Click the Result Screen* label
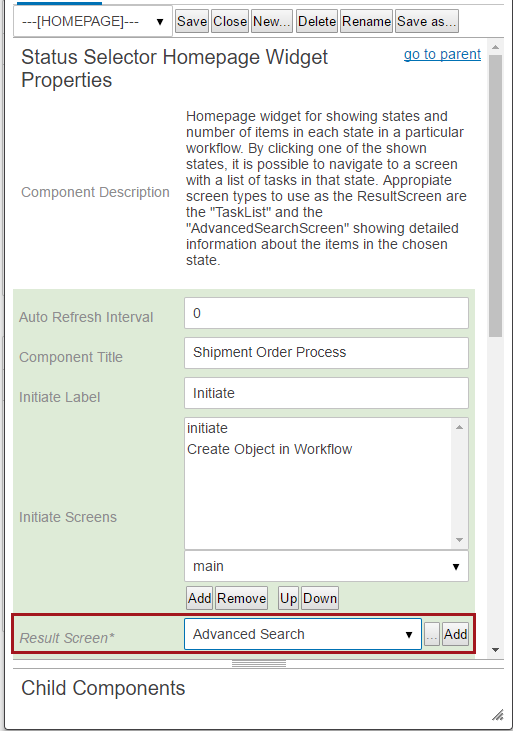The image size is (513, 731). coord(67,638)
